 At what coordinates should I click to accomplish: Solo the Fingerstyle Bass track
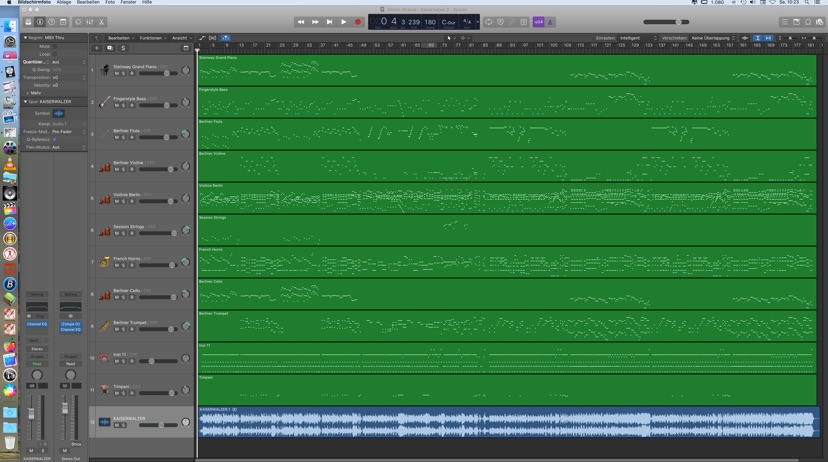[x=124, y=106]
